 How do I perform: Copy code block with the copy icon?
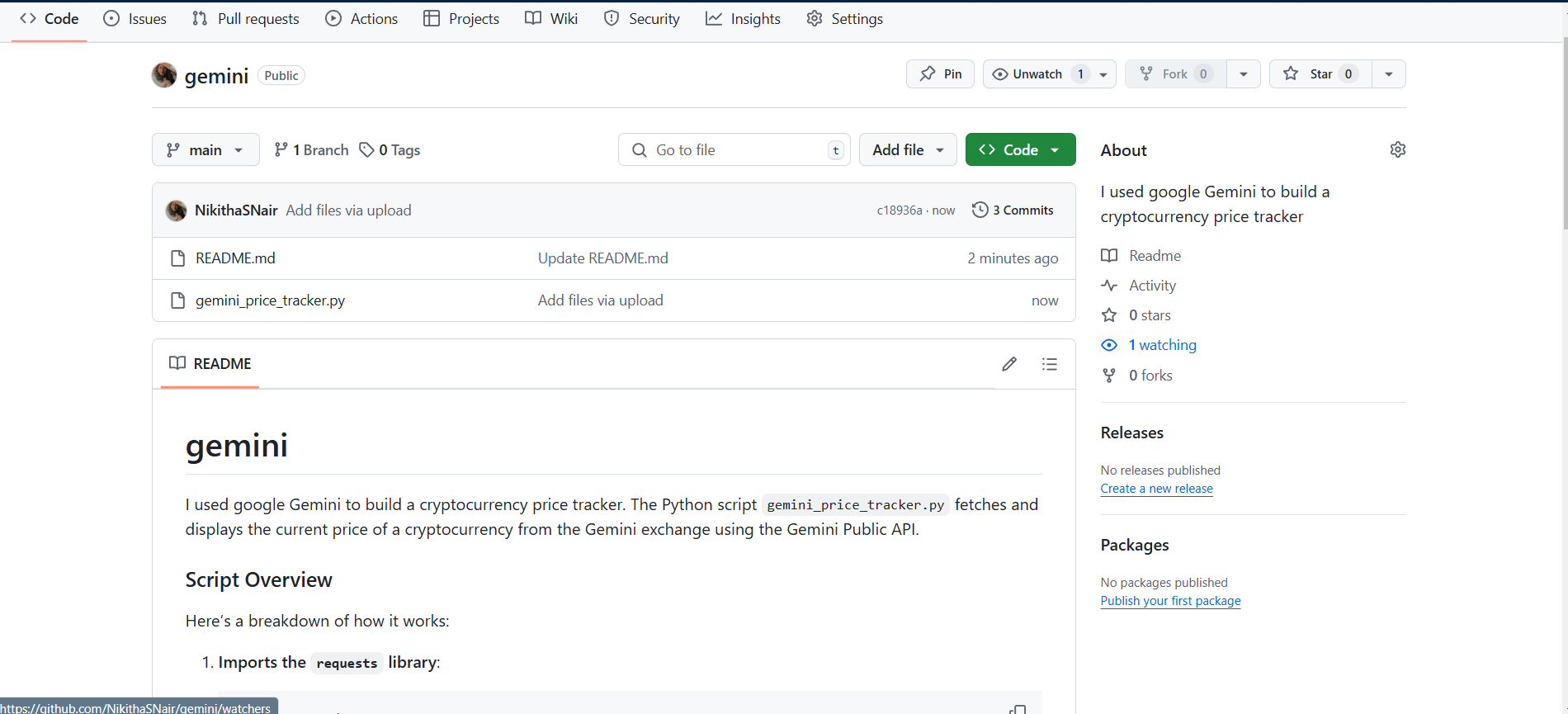pyautogui.click(x=1018, y=709)
